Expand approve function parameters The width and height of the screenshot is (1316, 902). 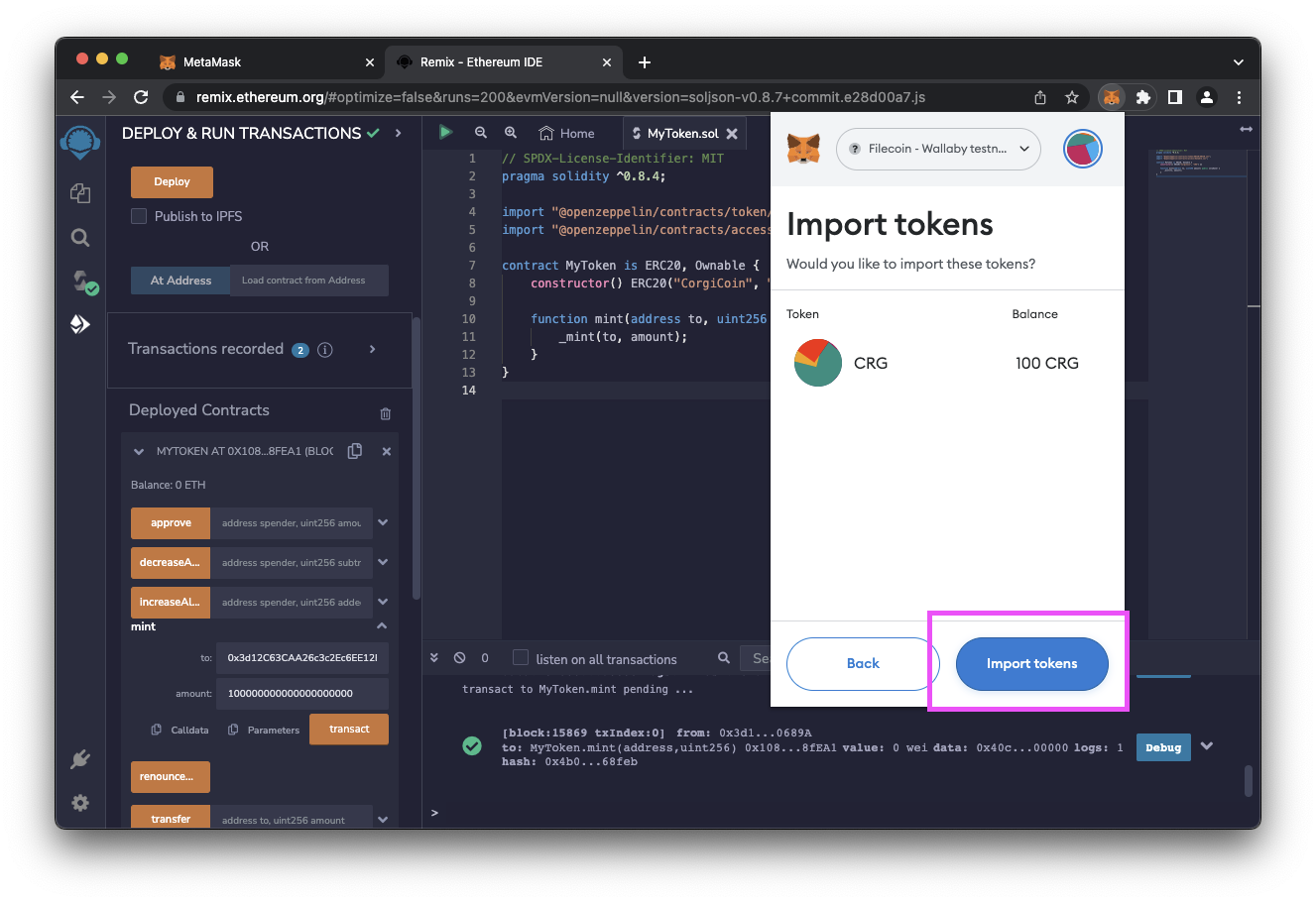pyautogui.click(x=383, y=522)
